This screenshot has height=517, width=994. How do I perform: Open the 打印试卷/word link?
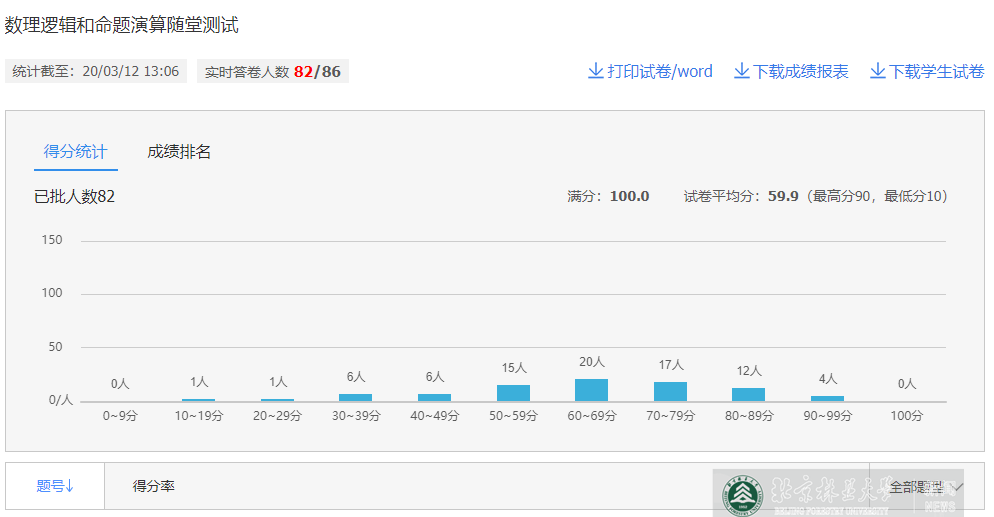[x=660, y=71]
